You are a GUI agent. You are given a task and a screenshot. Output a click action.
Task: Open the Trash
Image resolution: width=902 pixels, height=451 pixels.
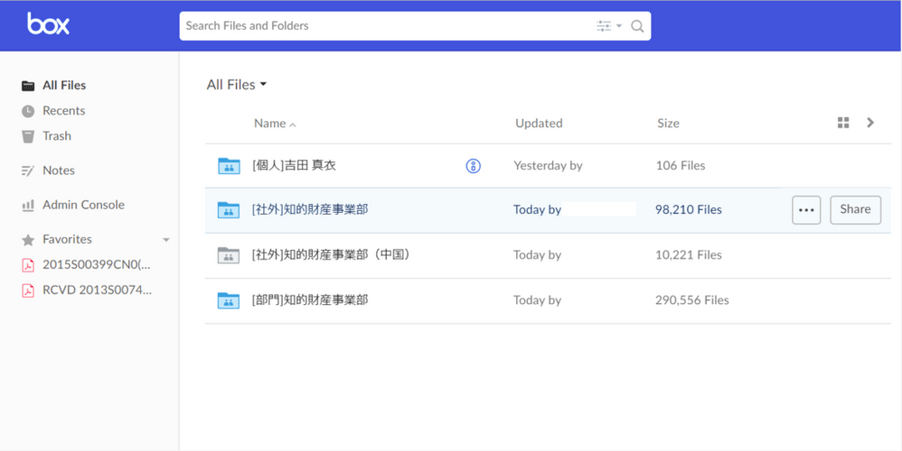[56, 136]
